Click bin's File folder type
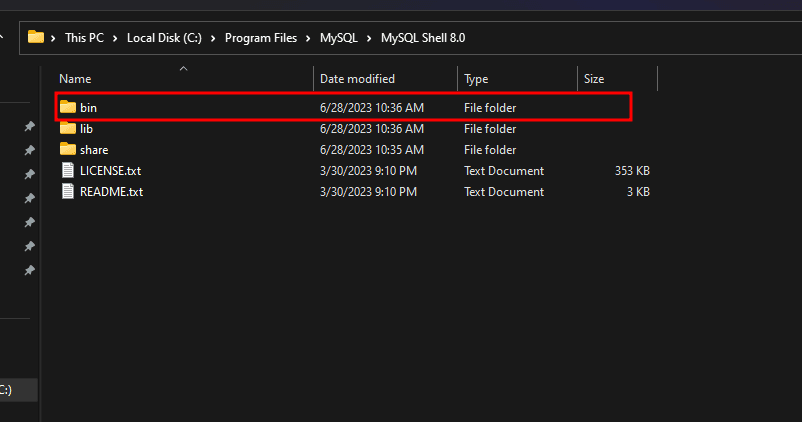 point(490,107)
